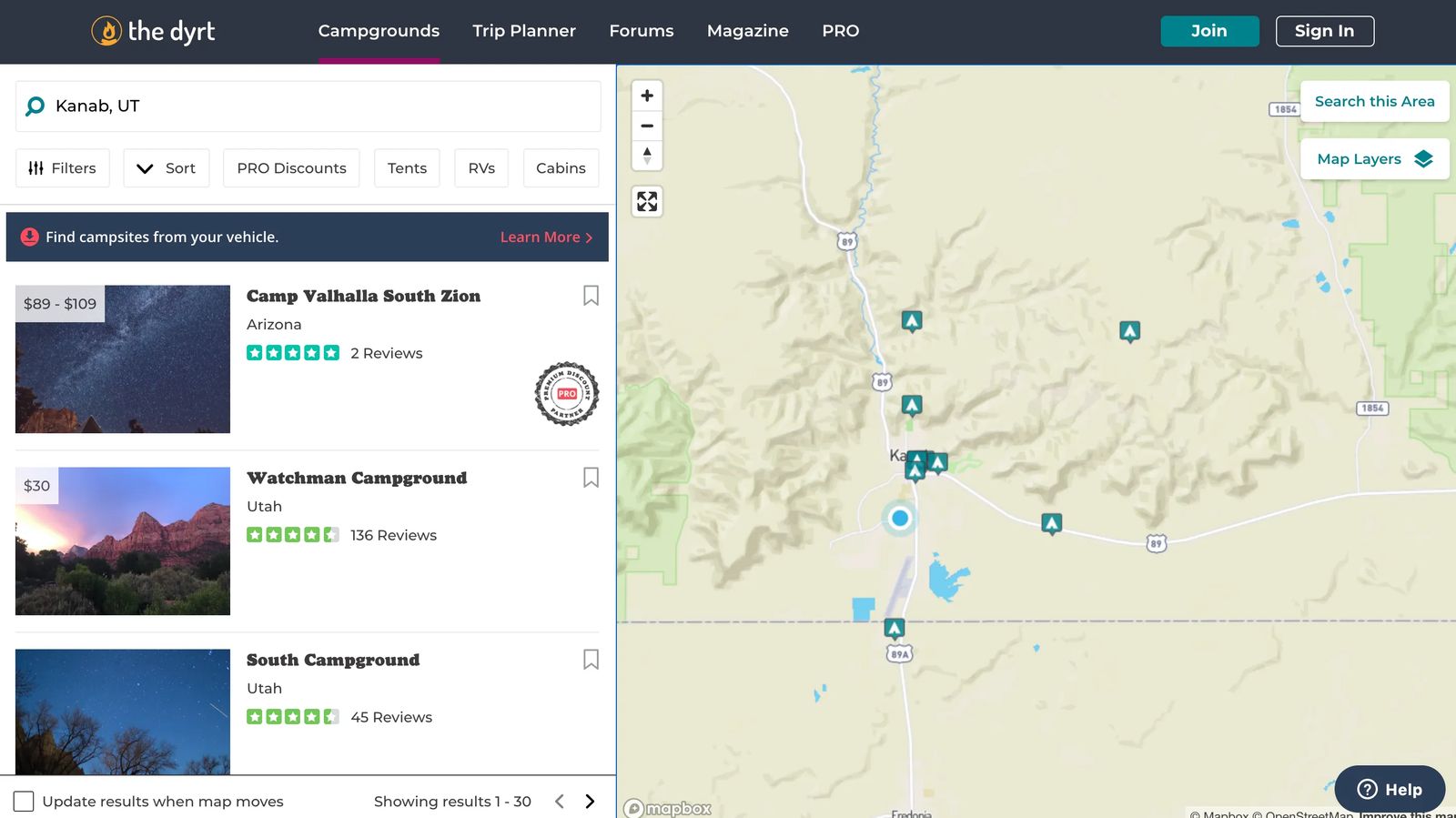Open the Filters panel
Screen dimensions: 1456x818
(x=63, y=168)
